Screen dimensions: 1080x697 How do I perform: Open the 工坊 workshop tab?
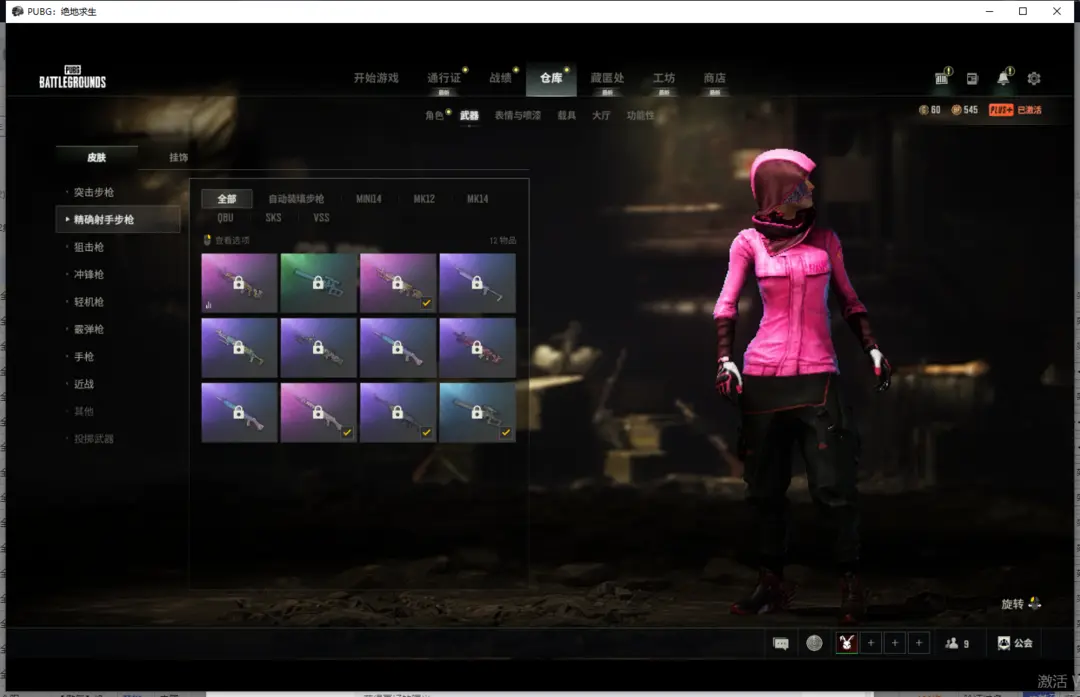click(664, 78)
